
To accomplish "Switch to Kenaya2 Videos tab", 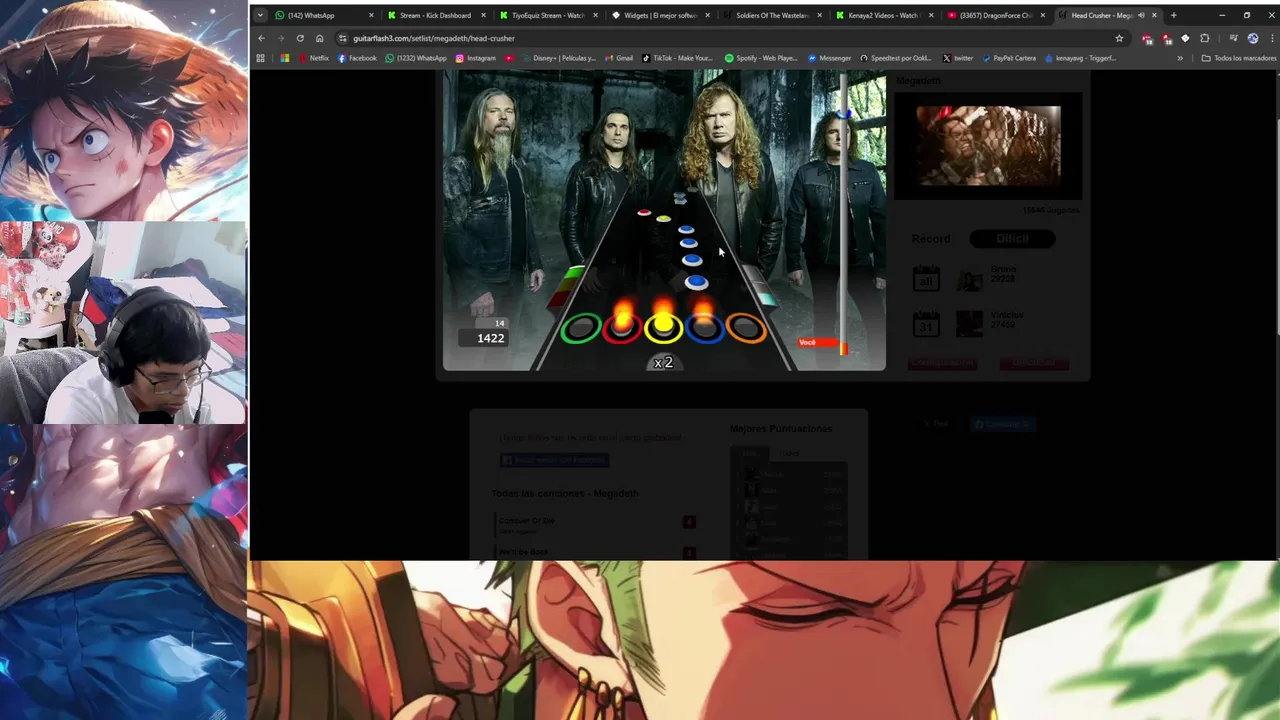I will [884, 15].
